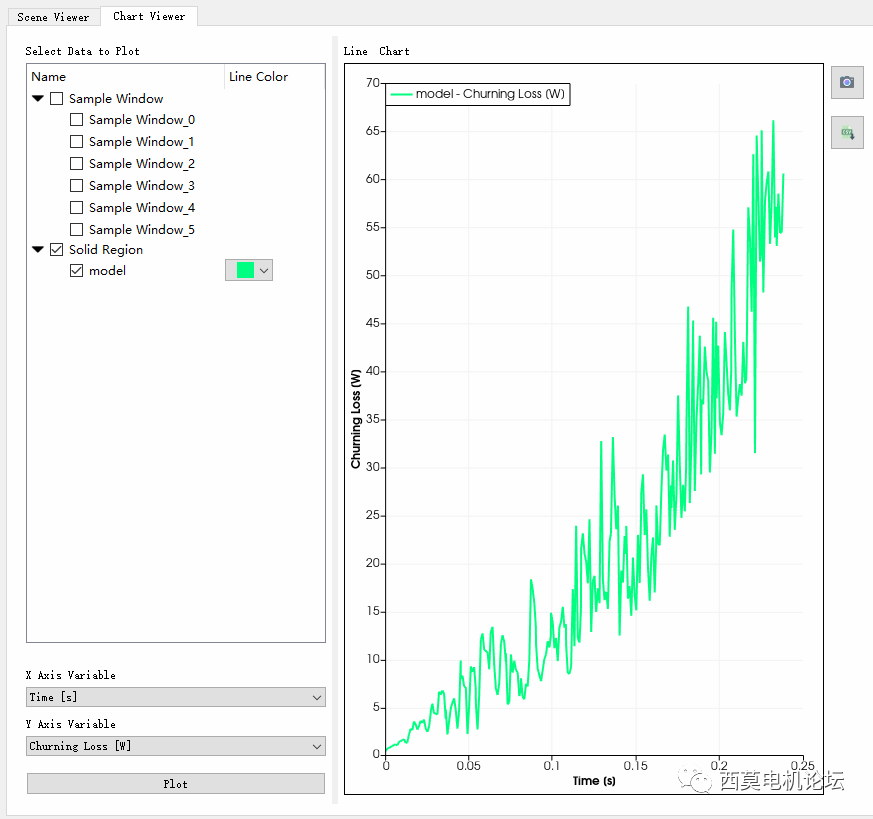873x819 pixels.
Task: Open the Y Axis Variable dropdown
Action: [x=175, y=746]
